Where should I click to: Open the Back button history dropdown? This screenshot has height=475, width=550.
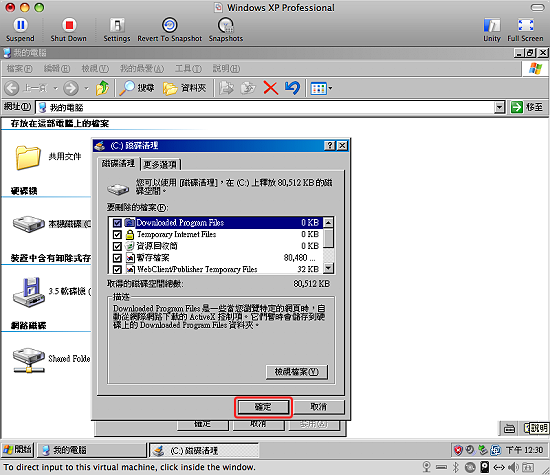tap(55, 88)
